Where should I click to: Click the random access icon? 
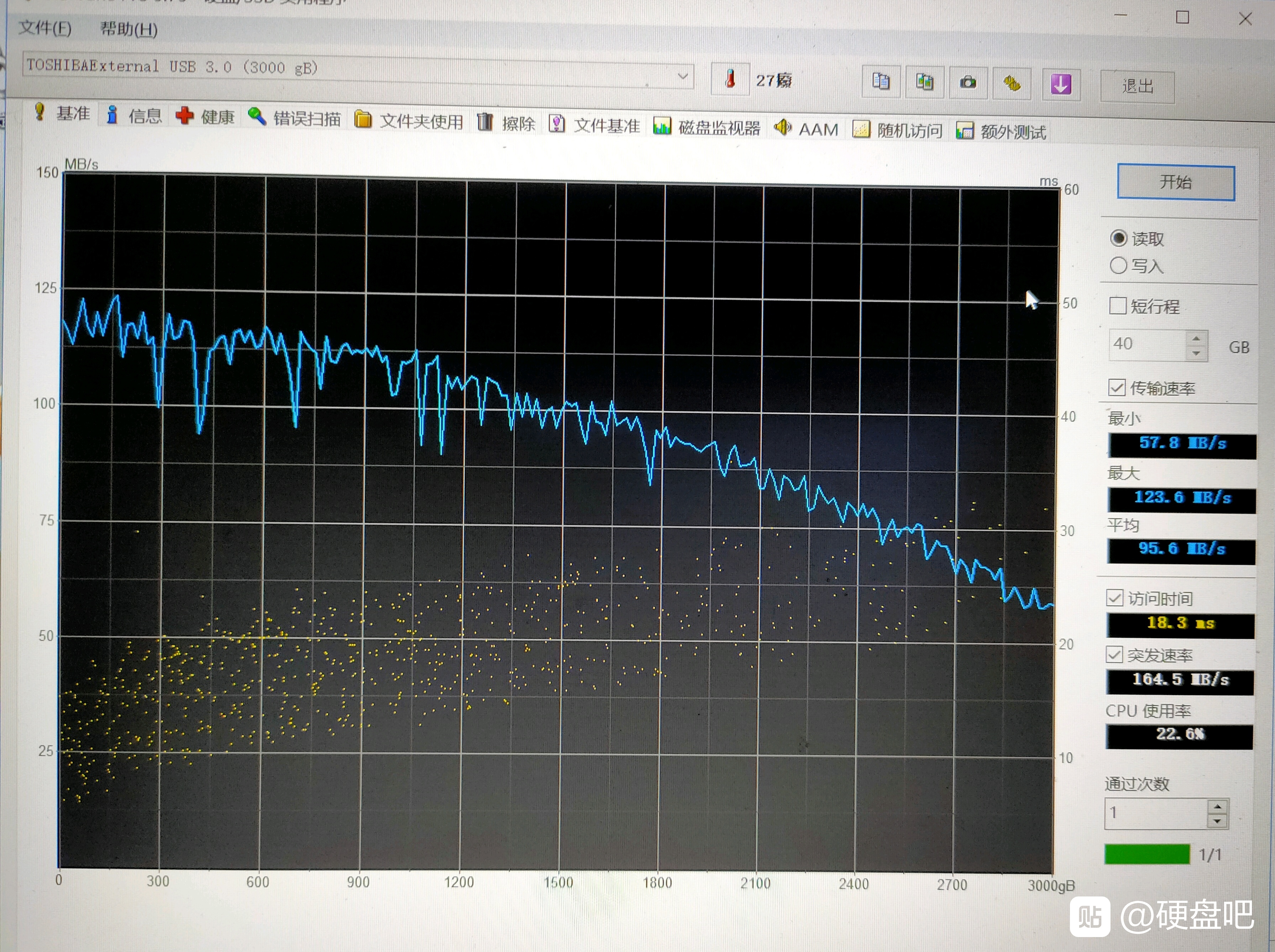coord(861,129)
